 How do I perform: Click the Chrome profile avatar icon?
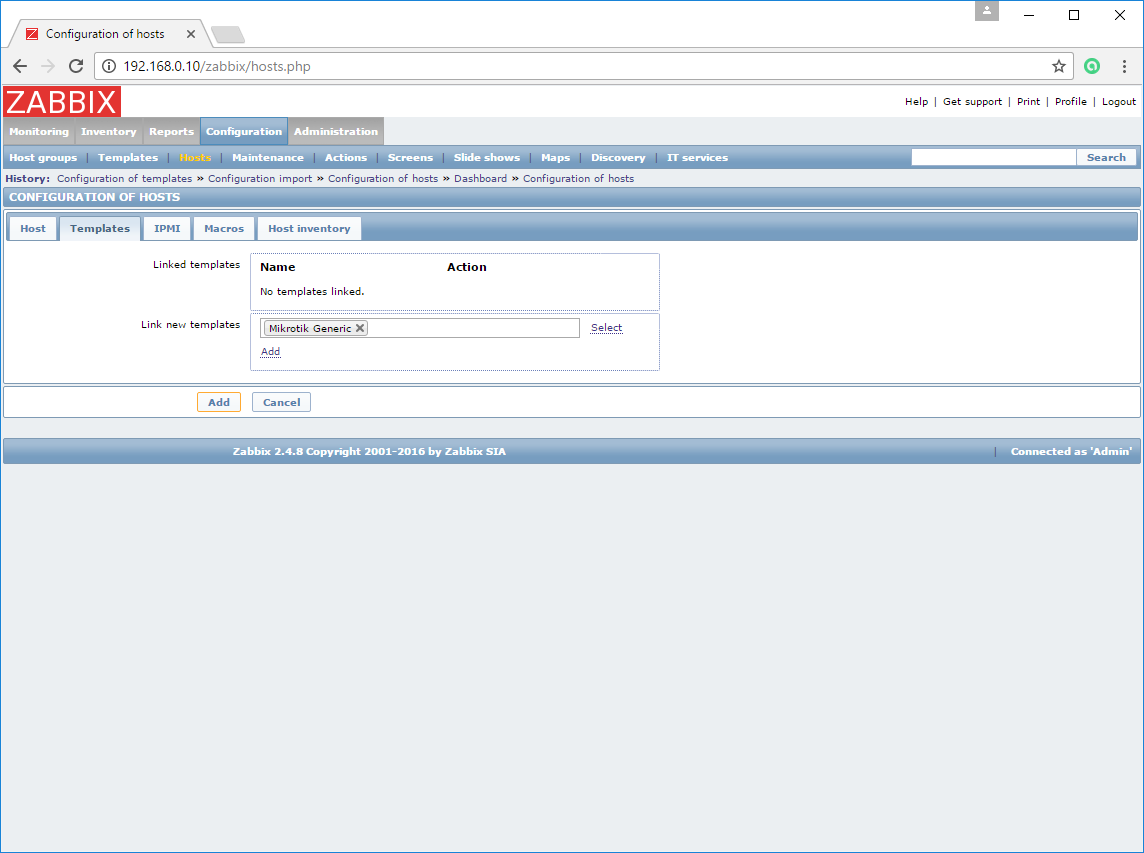point(986,11)
